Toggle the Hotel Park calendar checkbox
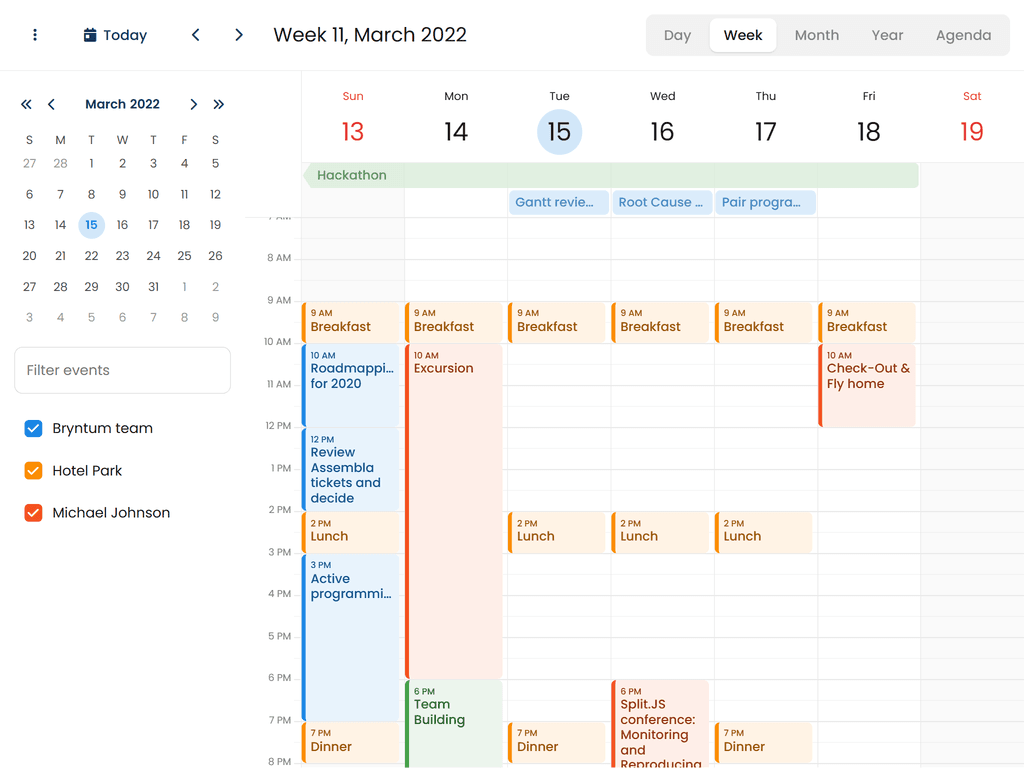This screenshot has height=768, width=1024. [x=33, y=470]
